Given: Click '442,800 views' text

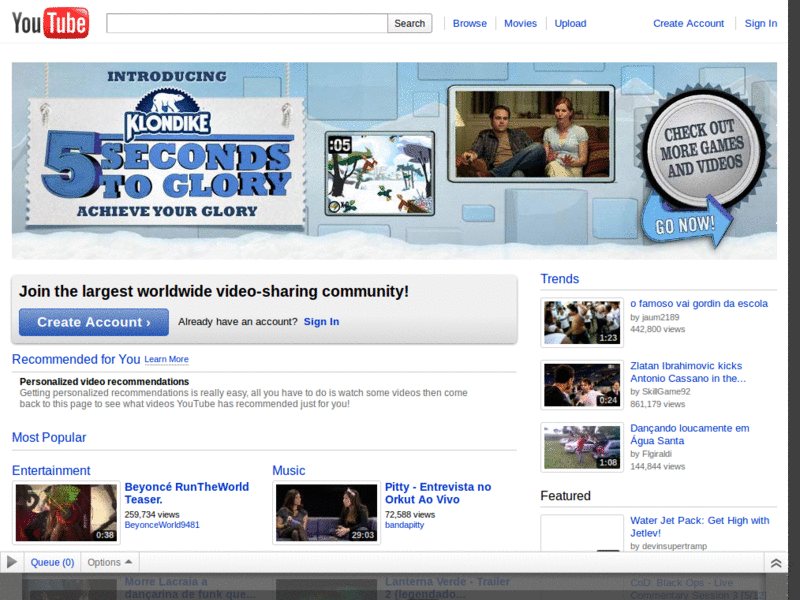Looking at the screenshot, I should pyautogui.click(x=658, y=329).
